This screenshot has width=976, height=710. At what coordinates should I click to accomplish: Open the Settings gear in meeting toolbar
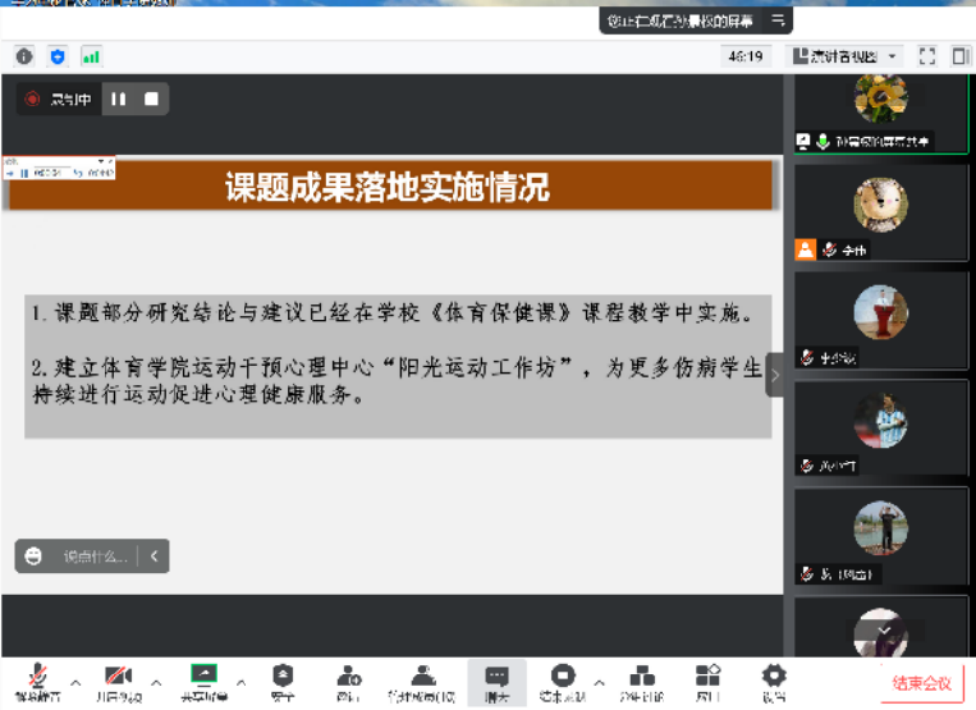[774, 681]
